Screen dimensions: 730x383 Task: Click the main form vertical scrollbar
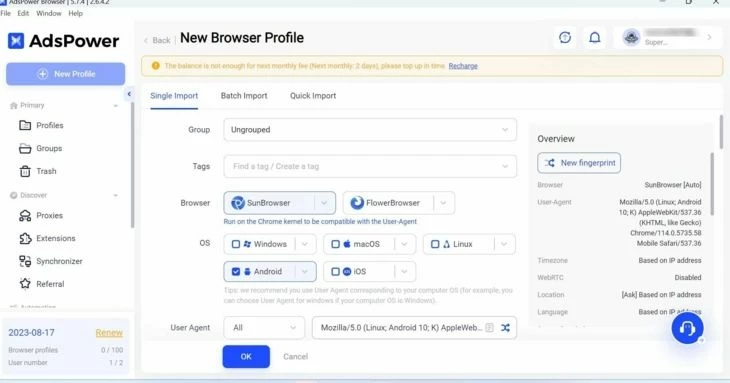coord(721,132)
